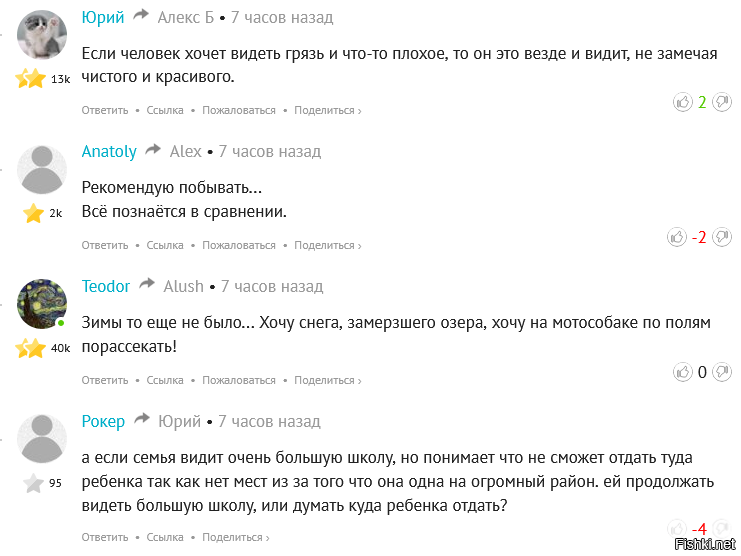This screenshot has width=741, height=556.
Task: Upvote Юрий's comment with thumbs-up icon
Action: 684,102
